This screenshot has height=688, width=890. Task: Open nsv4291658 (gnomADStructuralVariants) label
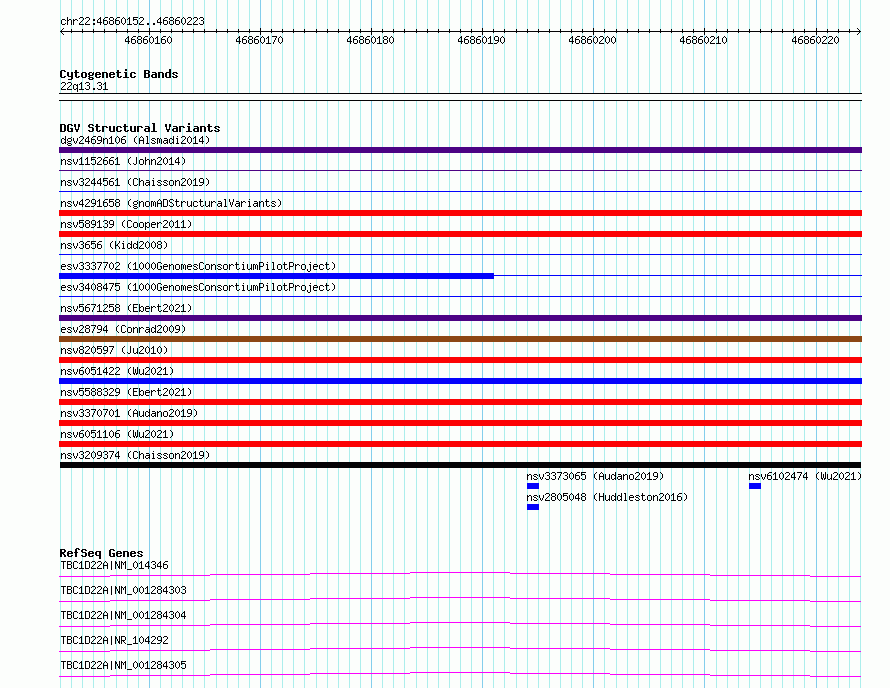[171, 203]
